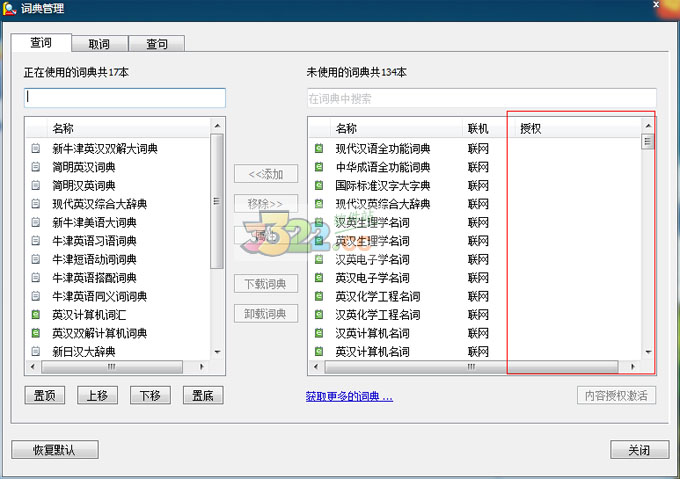
Task: Select 现代汉语全功能词典 row
Action: tap(475, 149)
